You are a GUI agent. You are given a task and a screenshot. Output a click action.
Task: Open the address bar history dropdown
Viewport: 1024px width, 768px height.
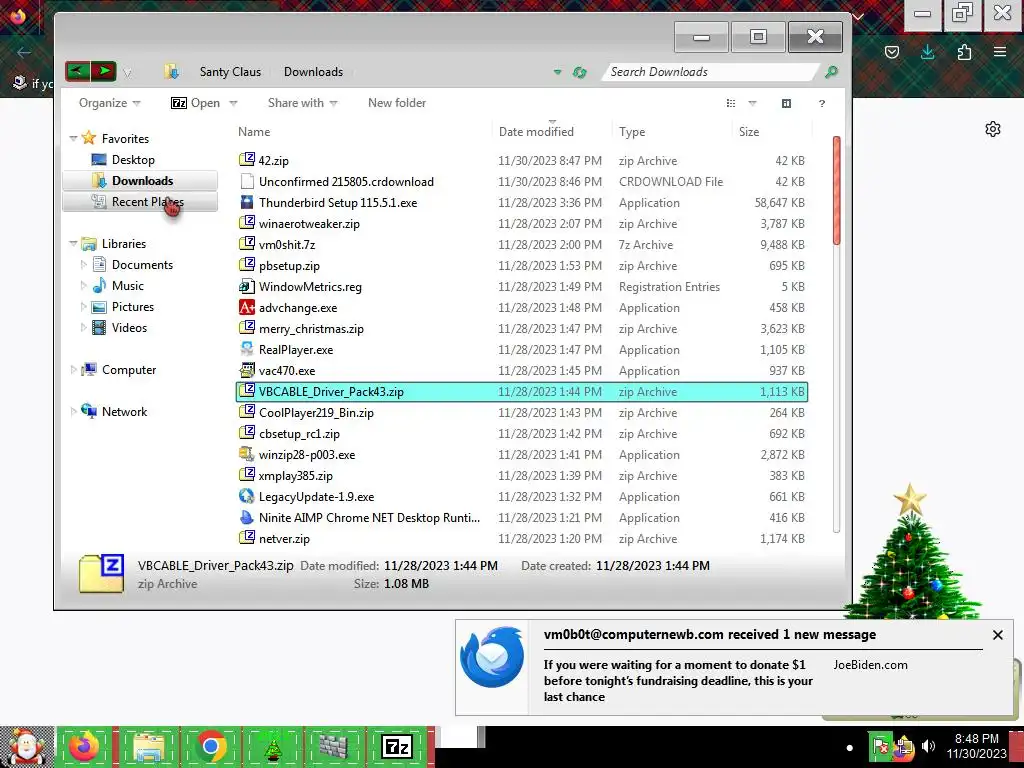click(557, 72)
